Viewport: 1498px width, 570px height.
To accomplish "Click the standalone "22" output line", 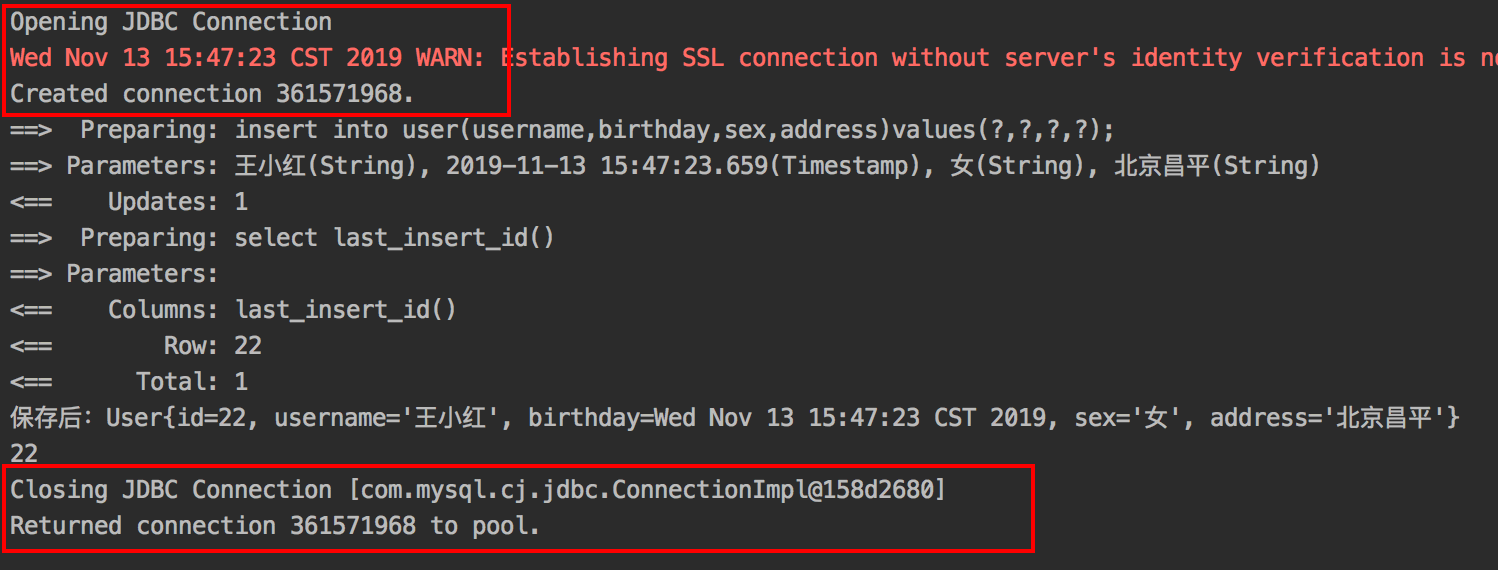I will [x=24, y=454].
